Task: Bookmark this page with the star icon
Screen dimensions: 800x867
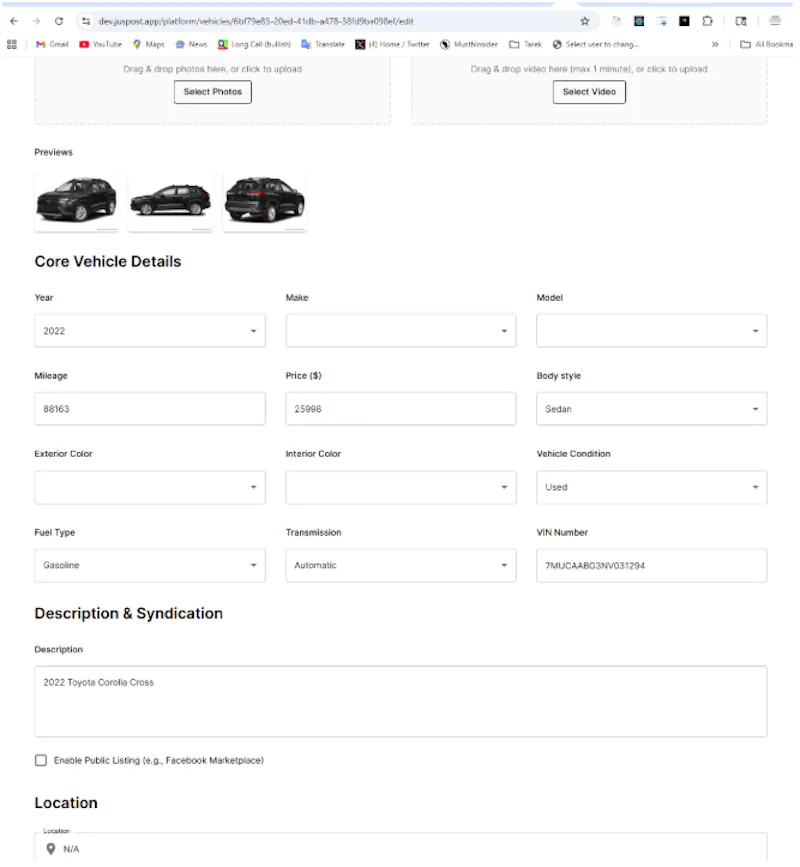Action: tap(585, 21)
